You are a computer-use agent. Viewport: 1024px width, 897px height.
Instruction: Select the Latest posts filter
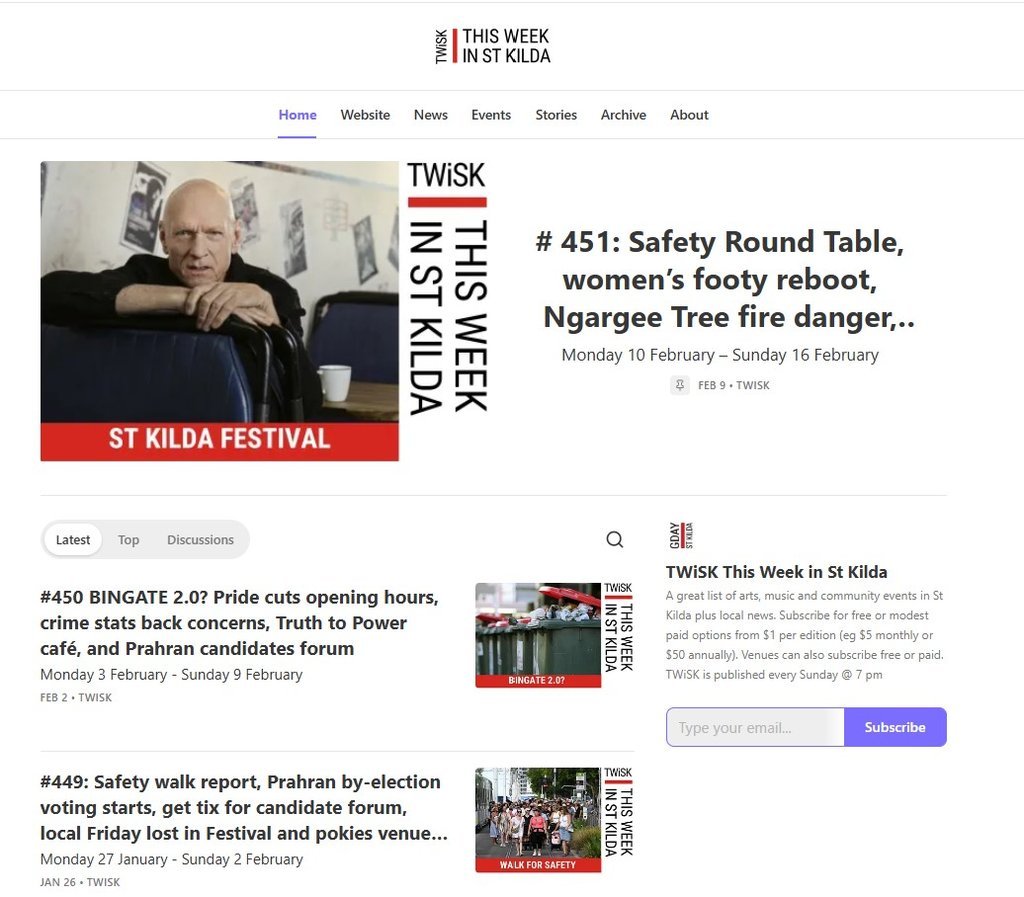tap(72, 540)
